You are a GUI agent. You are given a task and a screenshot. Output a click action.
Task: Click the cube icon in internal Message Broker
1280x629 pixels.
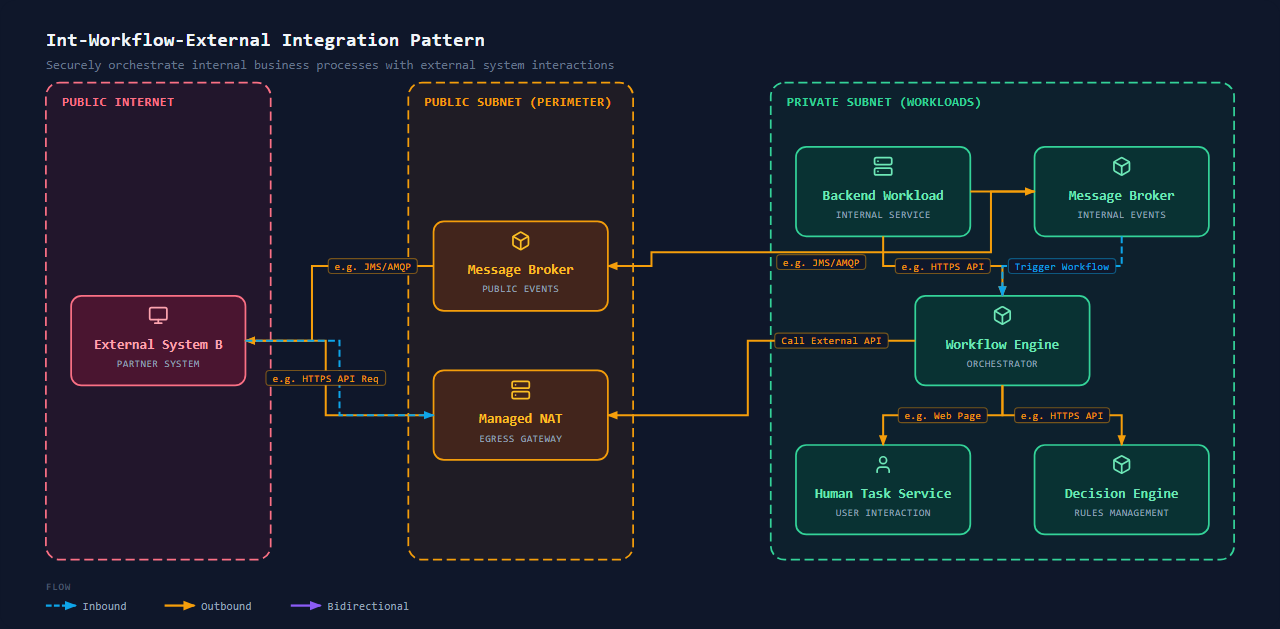coord(1121,166)
